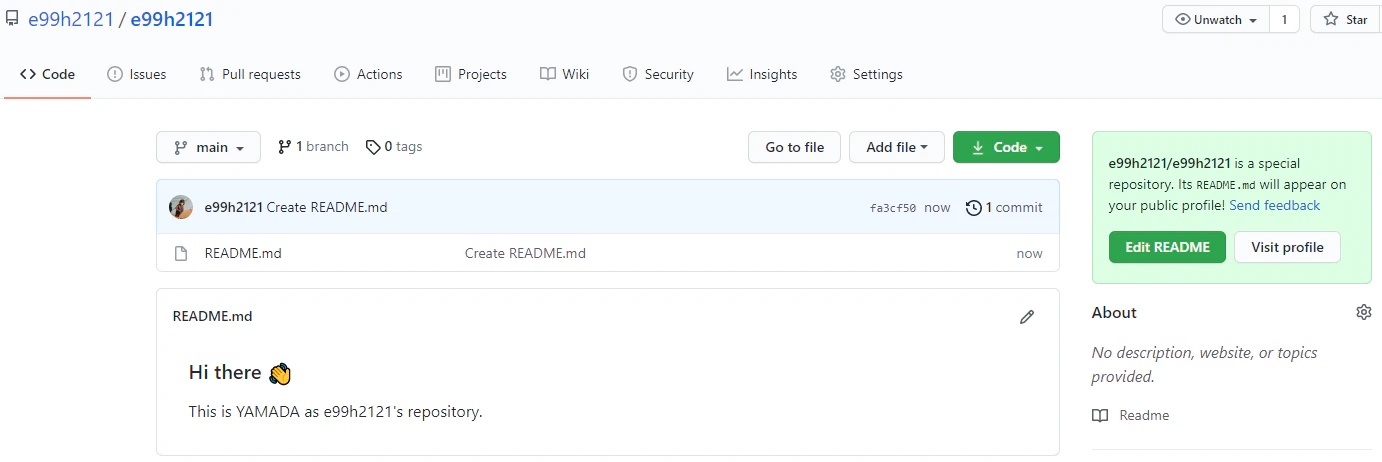
Task: Click the e99h2121 owner link in header
Action: point(71,19)
